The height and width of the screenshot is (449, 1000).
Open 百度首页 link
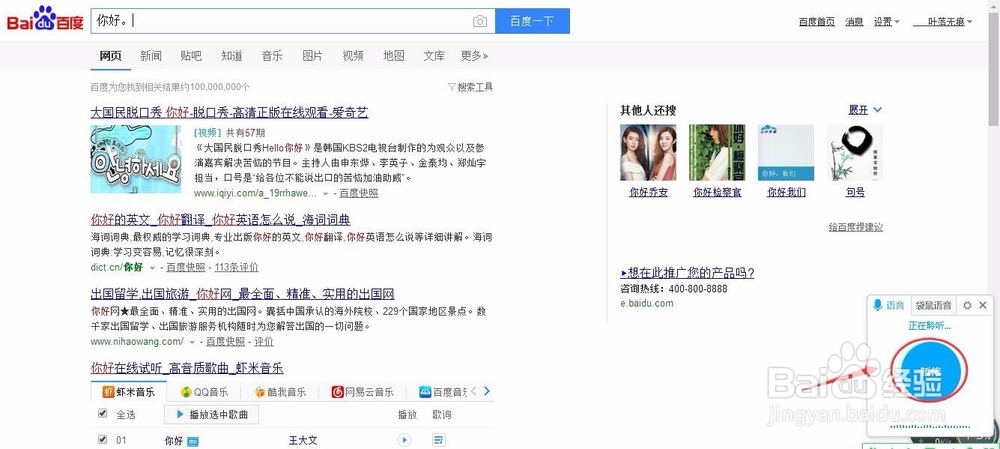click(x=816, y=22)
